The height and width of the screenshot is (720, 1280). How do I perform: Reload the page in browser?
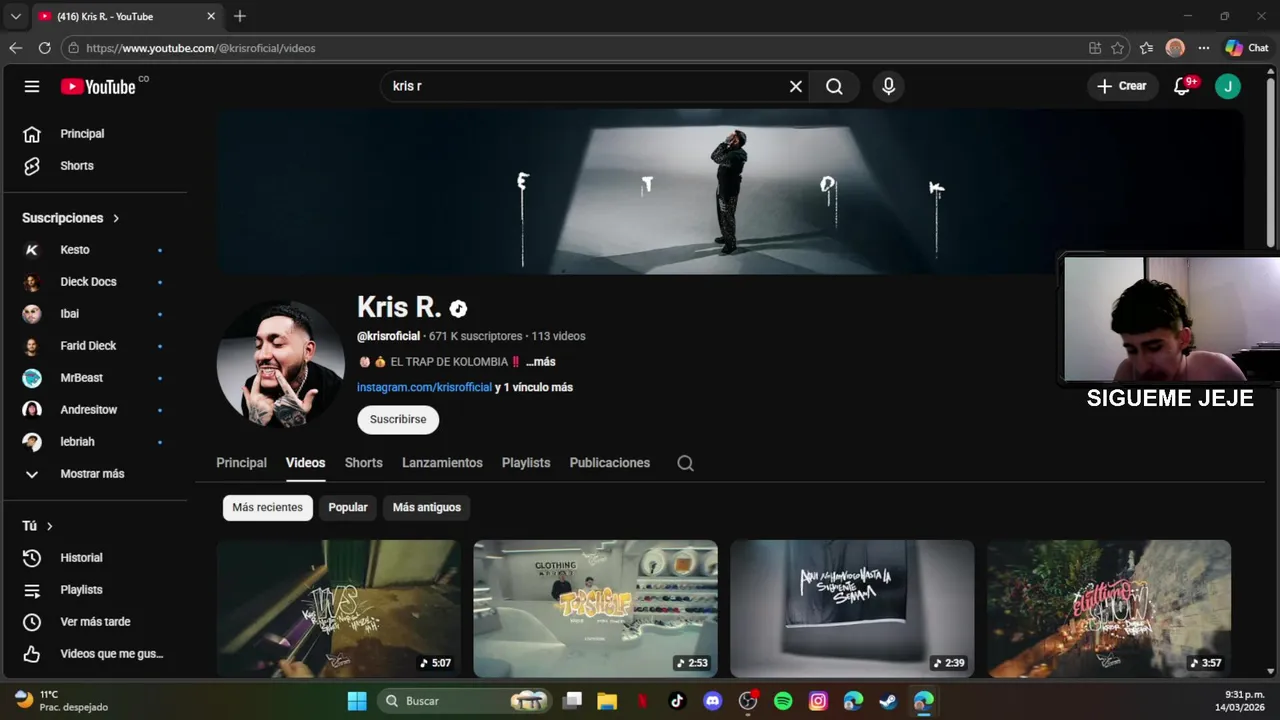[x=44, y=48]
